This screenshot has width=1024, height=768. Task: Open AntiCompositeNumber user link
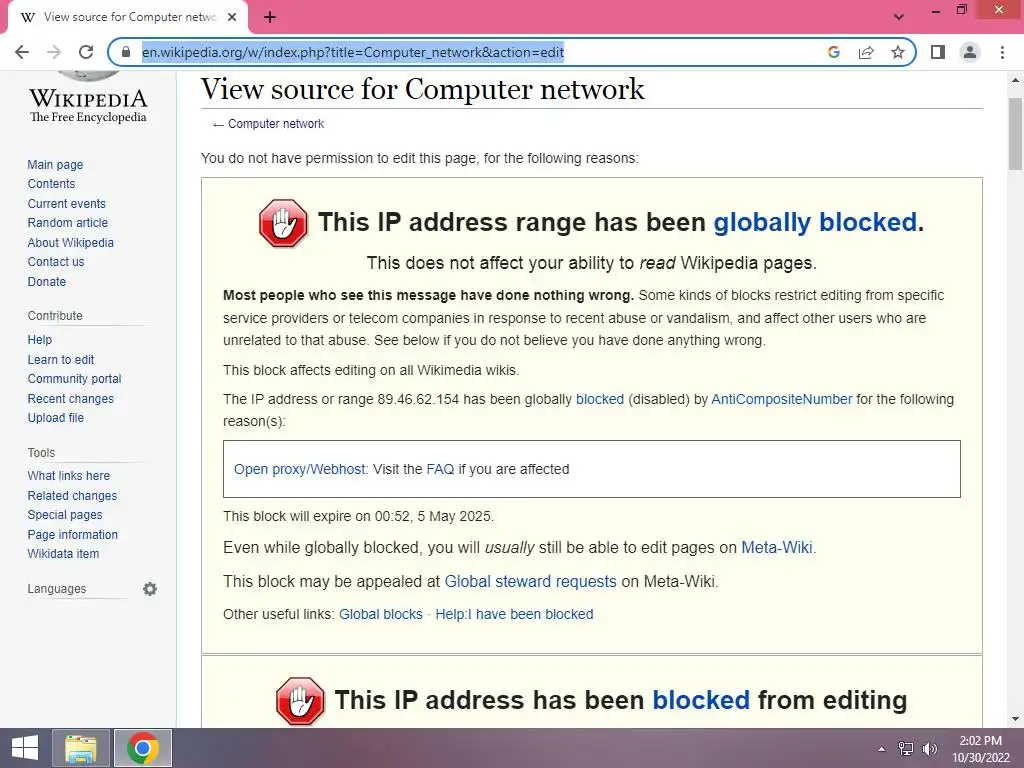click(782, 399)
